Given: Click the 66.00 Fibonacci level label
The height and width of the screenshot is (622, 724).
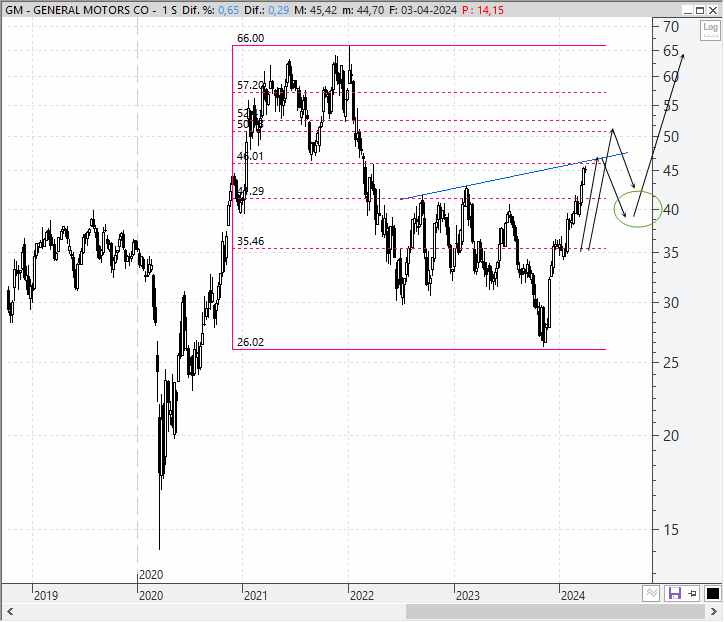Looking at the screenshot, I should tap(251, 38).
